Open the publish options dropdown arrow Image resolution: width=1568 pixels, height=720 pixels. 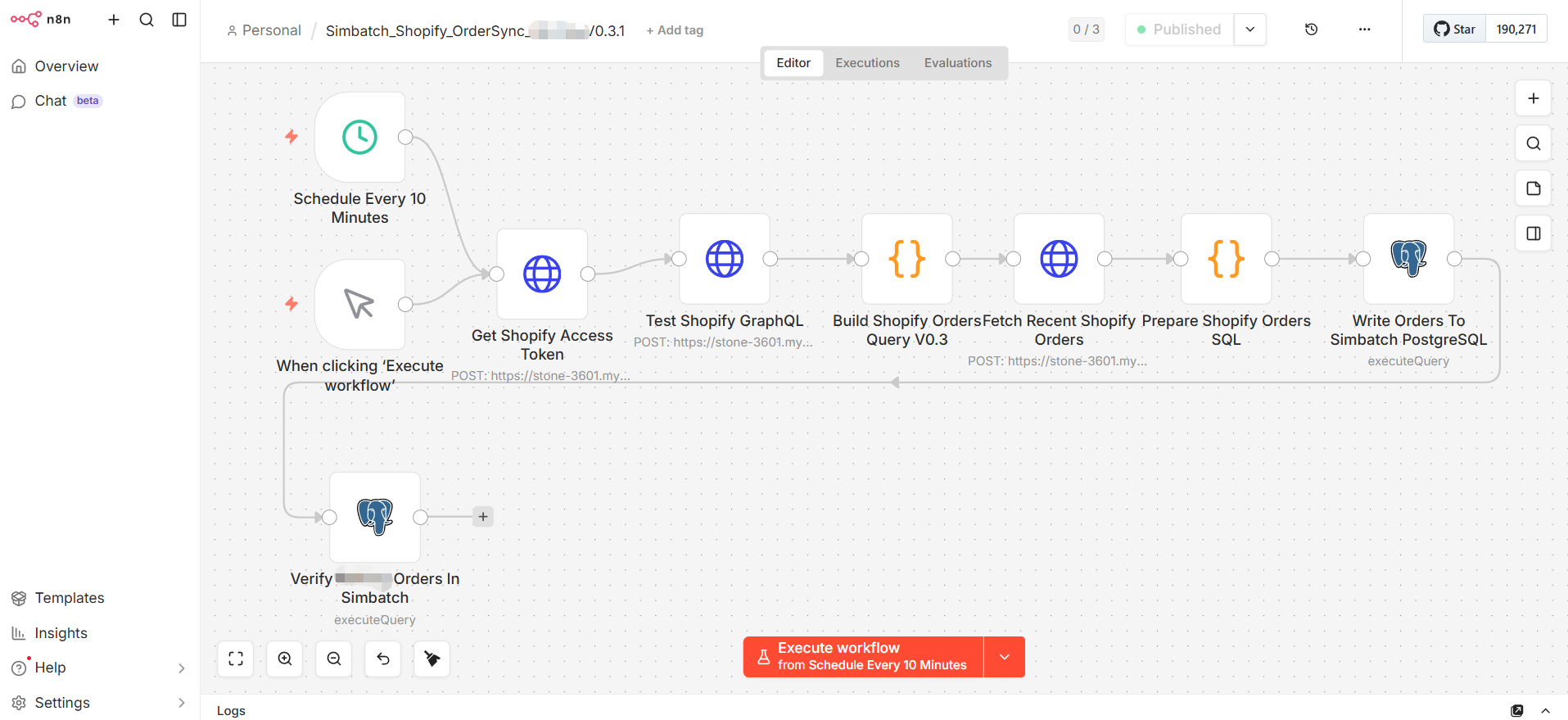coord(1250,29)
